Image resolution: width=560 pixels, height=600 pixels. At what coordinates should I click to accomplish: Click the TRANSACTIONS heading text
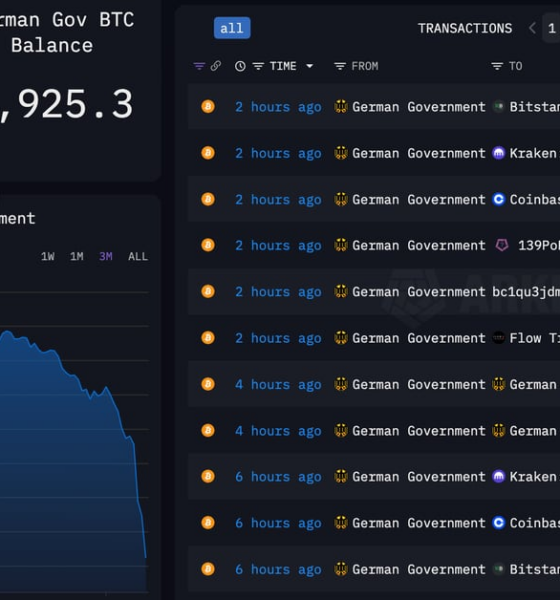click(465, 28)
